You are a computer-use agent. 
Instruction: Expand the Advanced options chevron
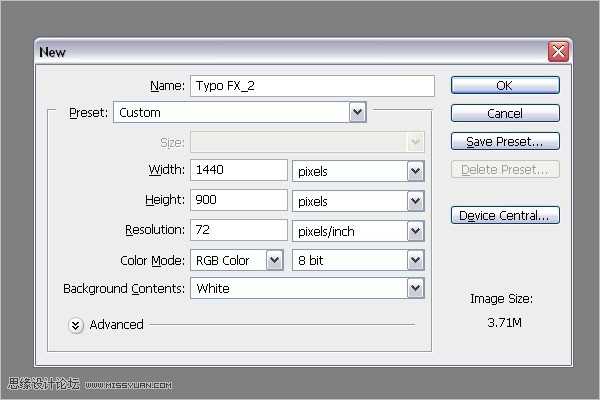[x=76, y=324]
